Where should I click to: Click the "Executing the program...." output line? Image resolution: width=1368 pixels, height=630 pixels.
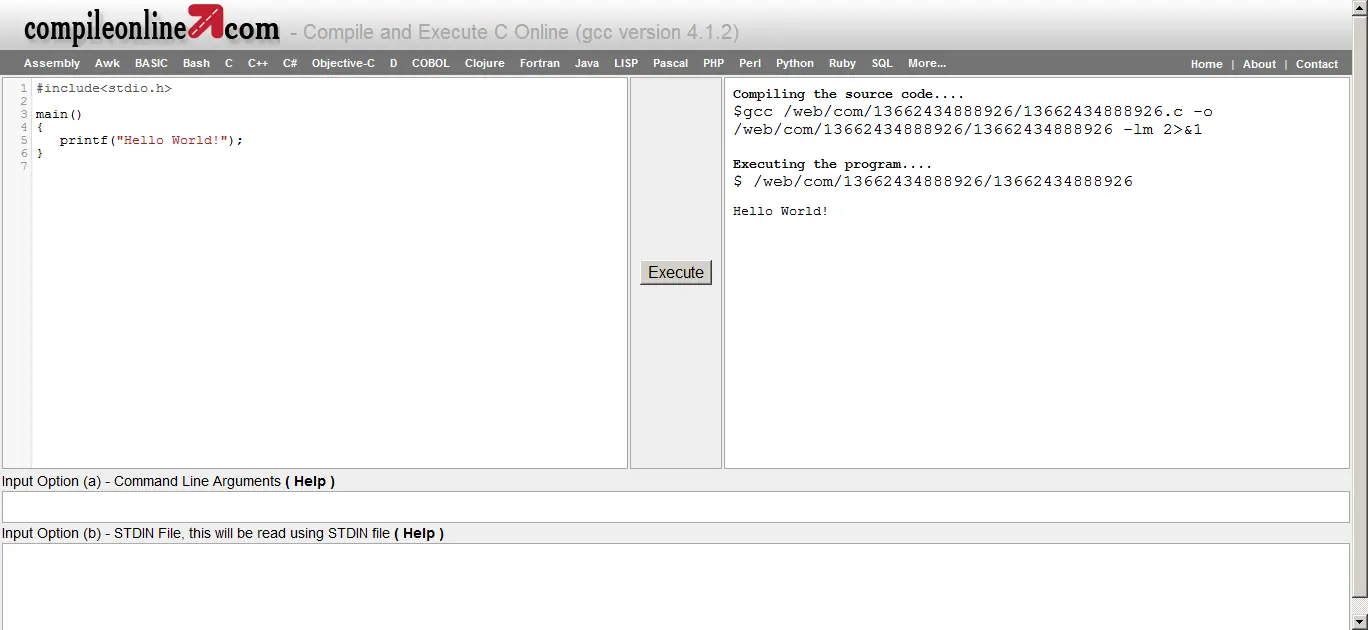click(832, 164)
